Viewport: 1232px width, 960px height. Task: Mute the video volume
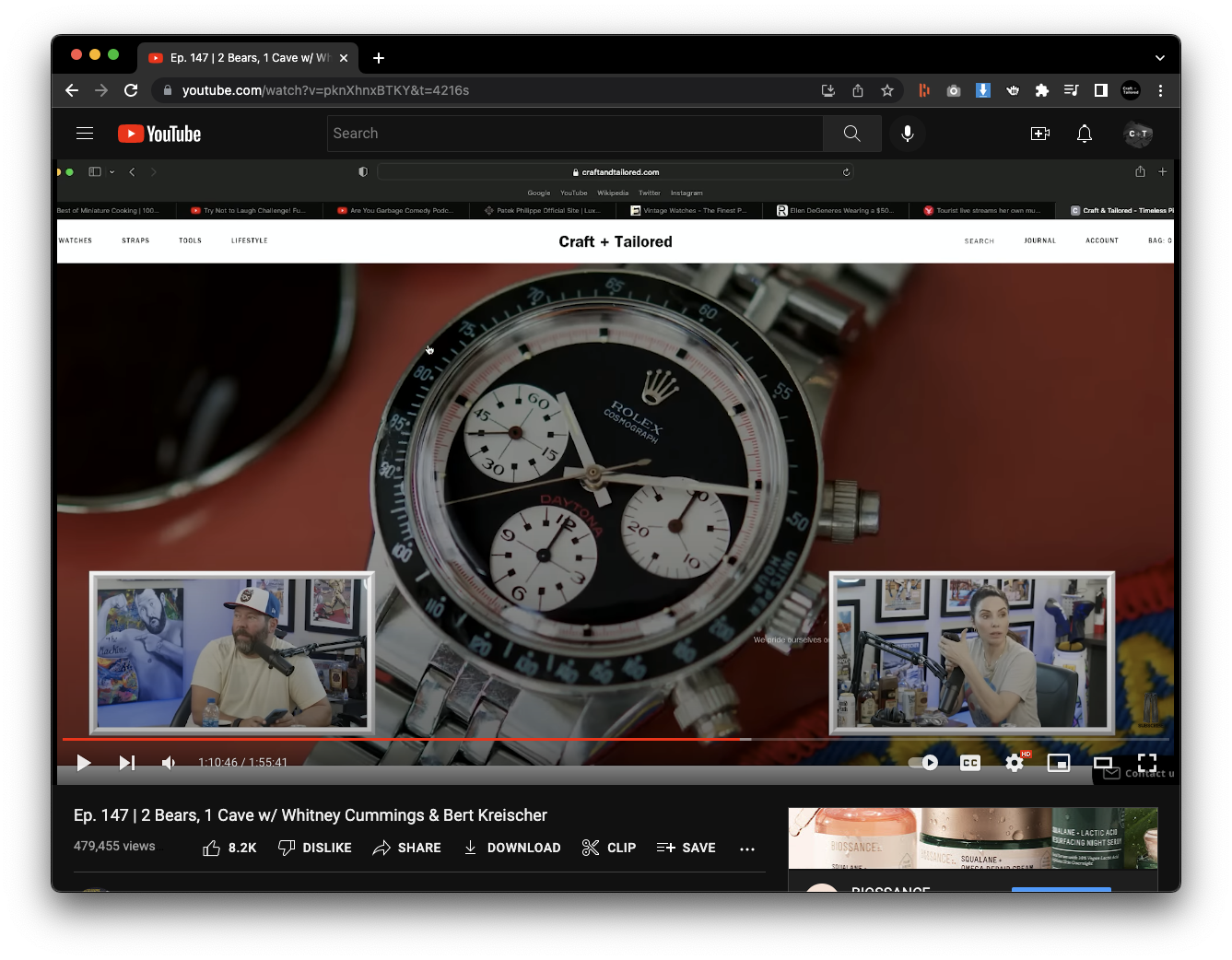click(x=170, y=763)
